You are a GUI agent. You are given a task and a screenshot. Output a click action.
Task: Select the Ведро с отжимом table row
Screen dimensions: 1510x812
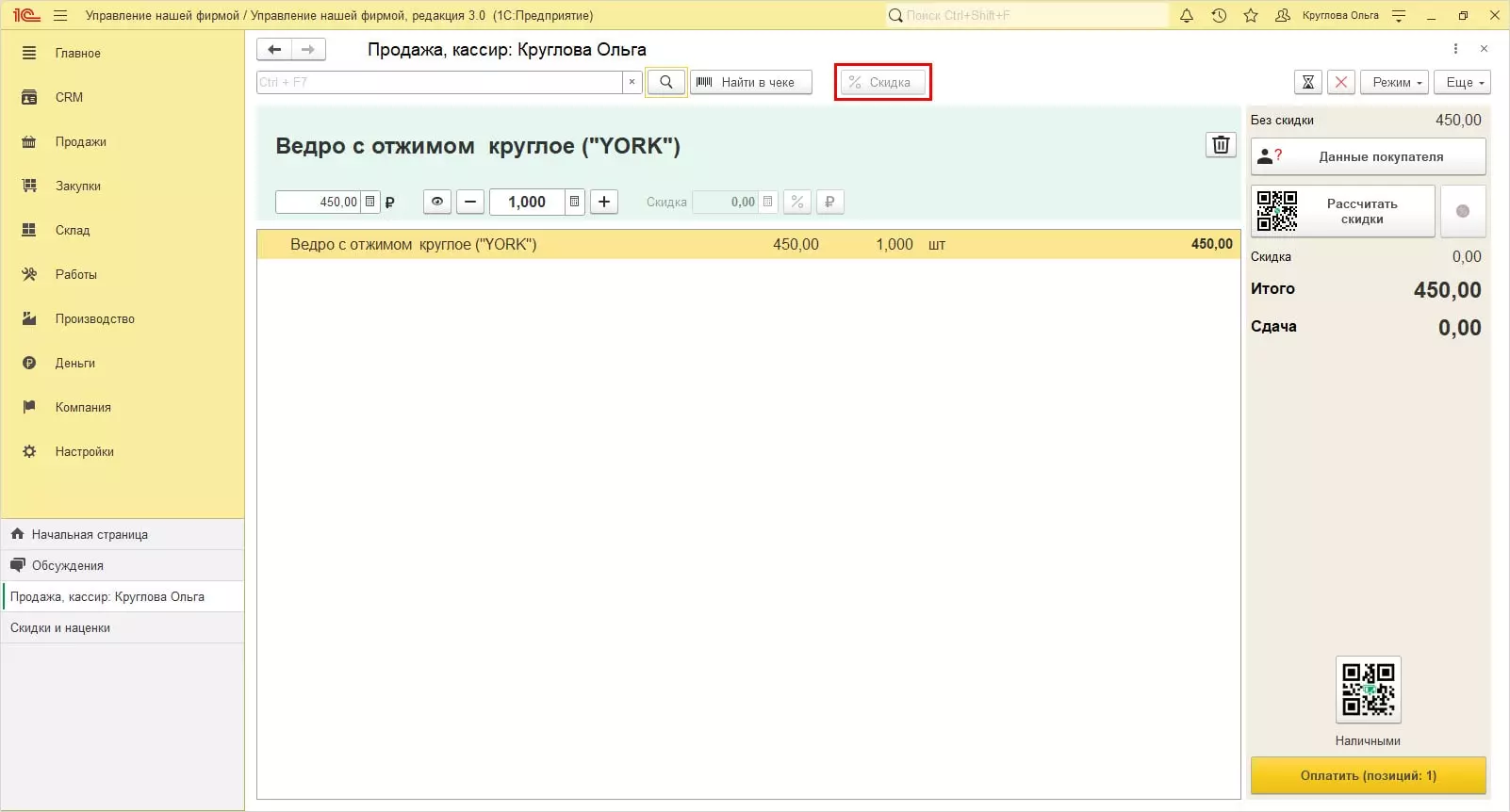[x=748, y=244]
